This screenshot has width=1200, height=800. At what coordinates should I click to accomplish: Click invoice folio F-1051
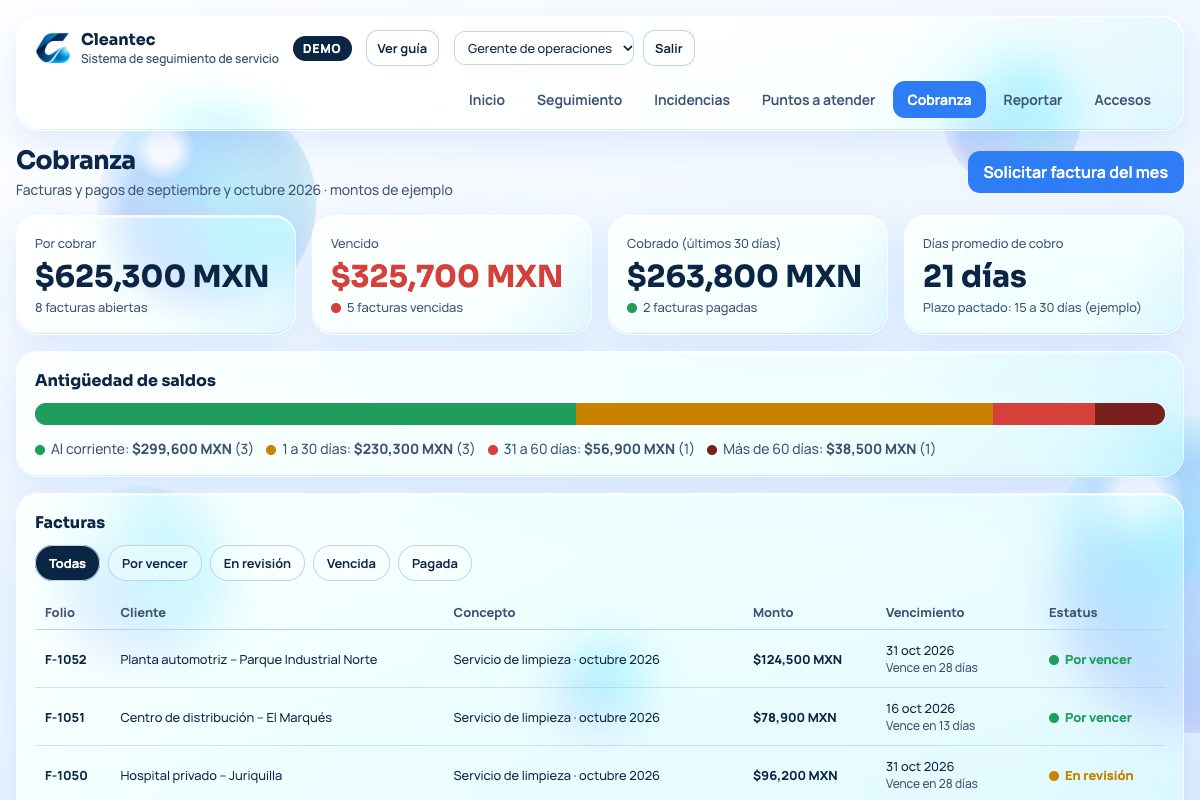point(66,718)
